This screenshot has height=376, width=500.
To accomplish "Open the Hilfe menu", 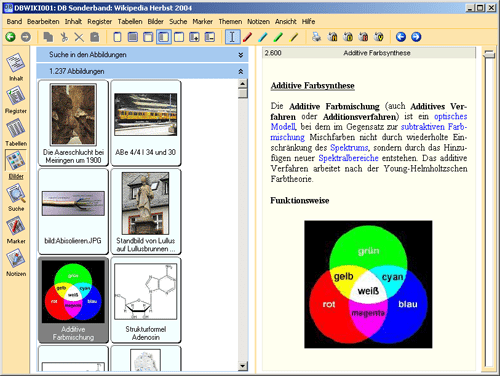I will [308, 22].
